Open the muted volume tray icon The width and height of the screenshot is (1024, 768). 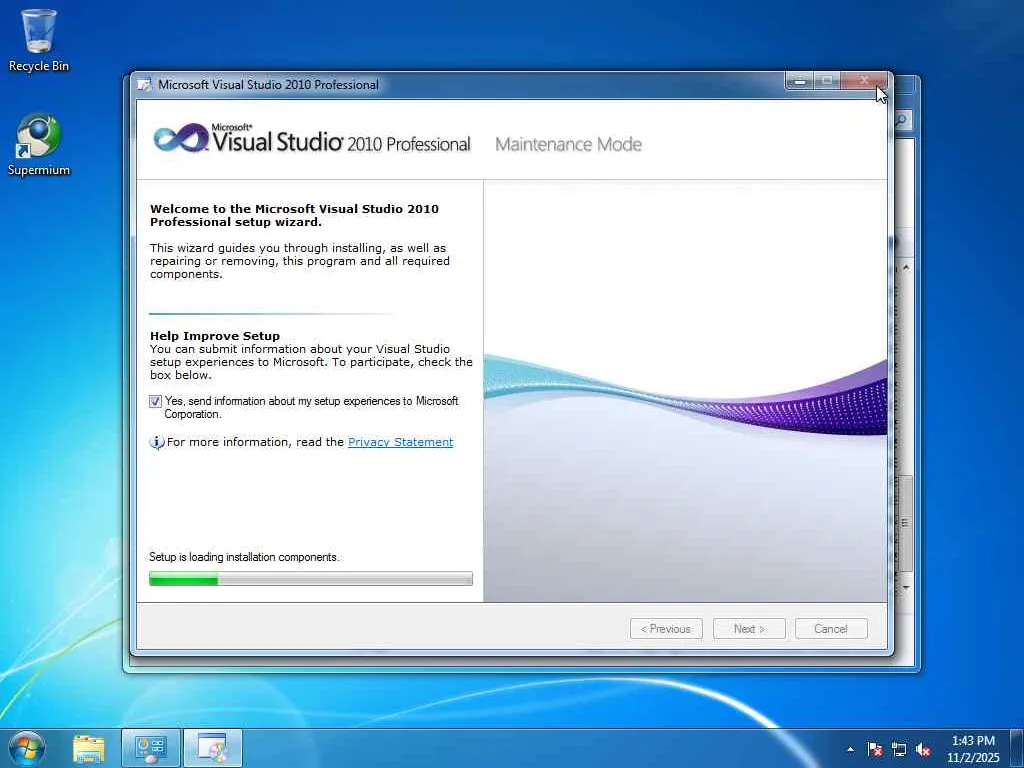point(923,749)
